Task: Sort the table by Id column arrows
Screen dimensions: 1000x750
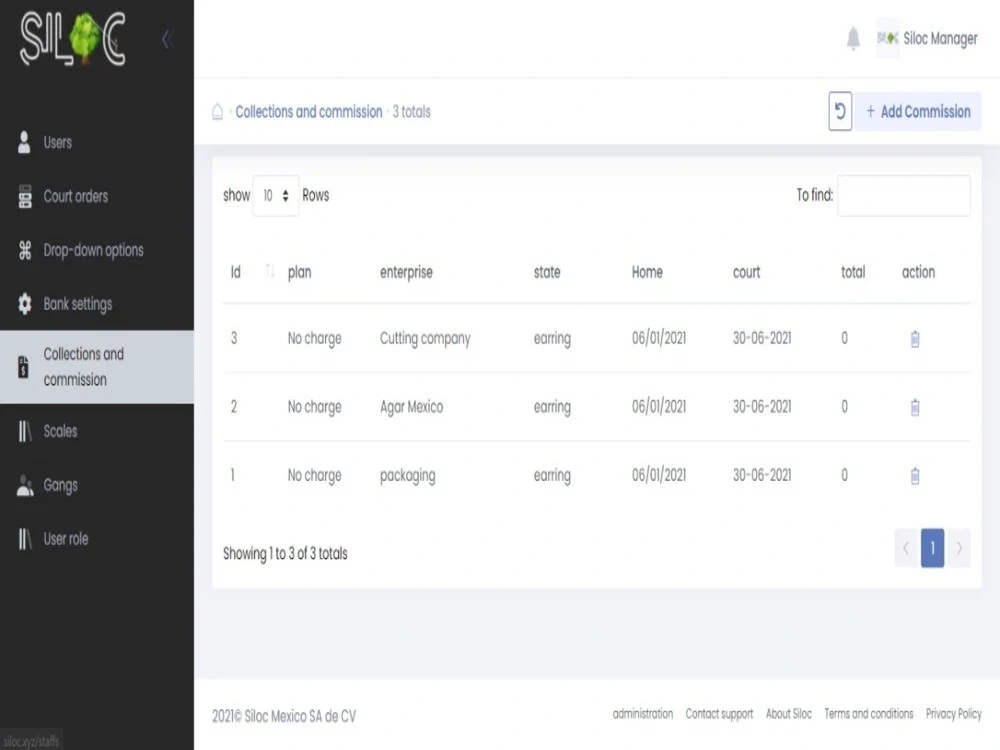Action: (270, 271)
